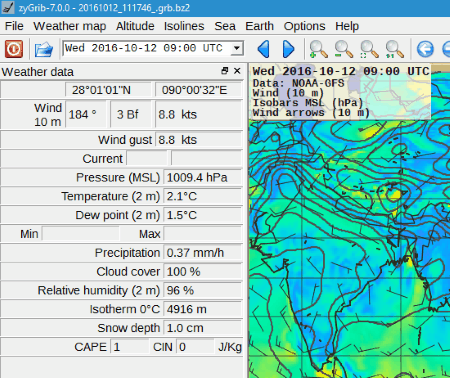This screenshot has height=378, width=450.
Task: Zoom in on the map
Action: pyautogui.click(x=318, y=49)
